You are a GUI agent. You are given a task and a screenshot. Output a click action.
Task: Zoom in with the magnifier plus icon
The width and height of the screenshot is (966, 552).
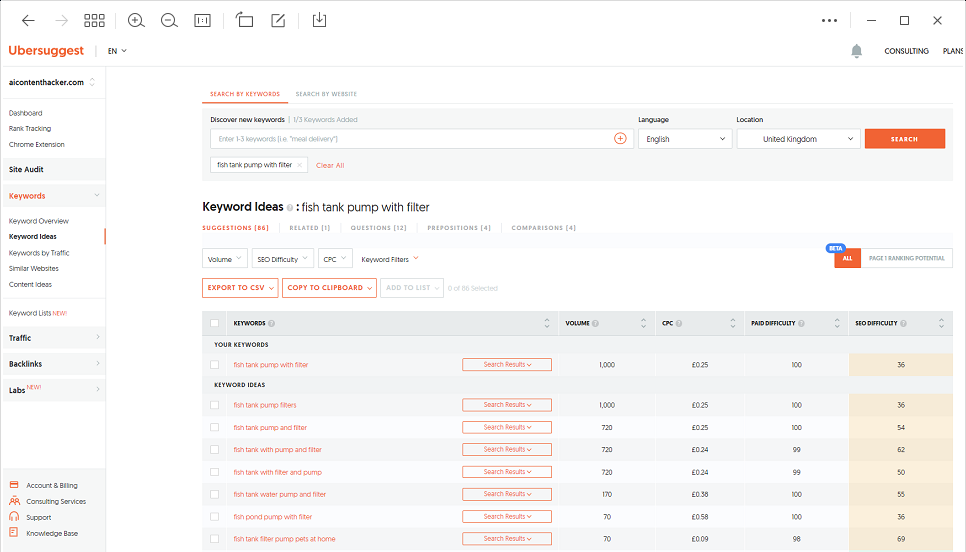click(136, 20)
